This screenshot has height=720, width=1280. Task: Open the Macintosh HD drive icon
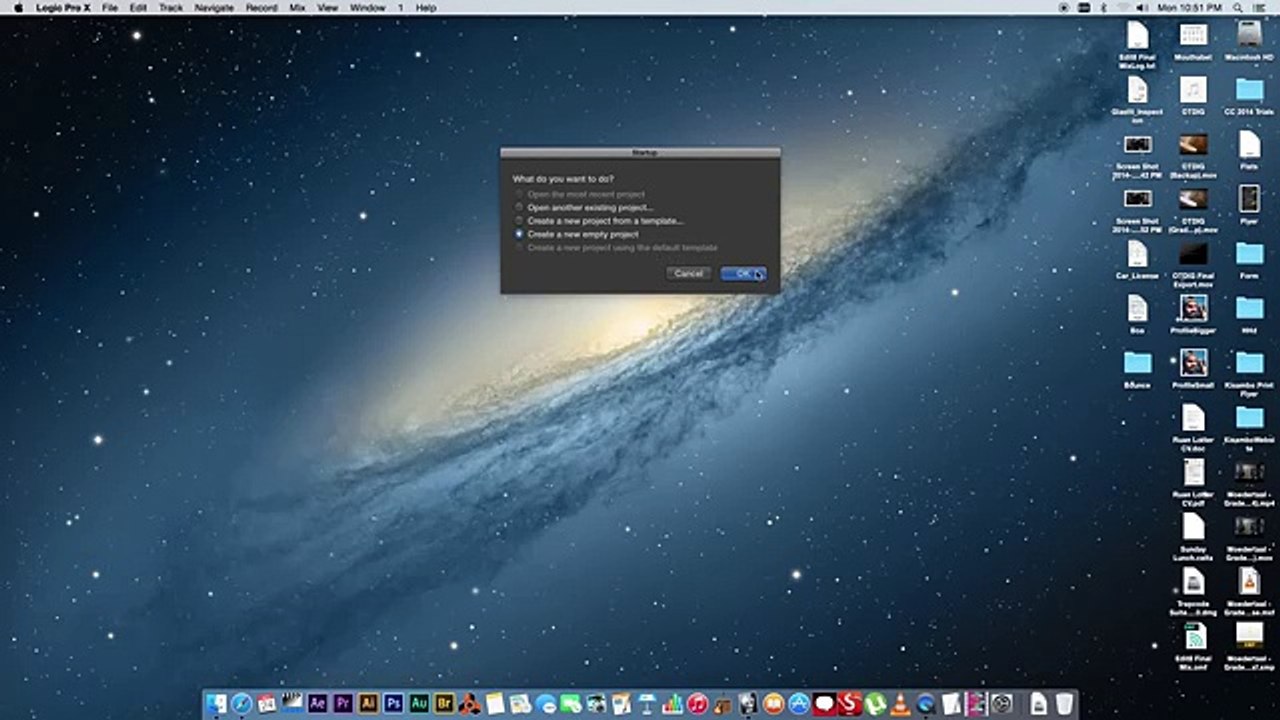(1249, 41)
